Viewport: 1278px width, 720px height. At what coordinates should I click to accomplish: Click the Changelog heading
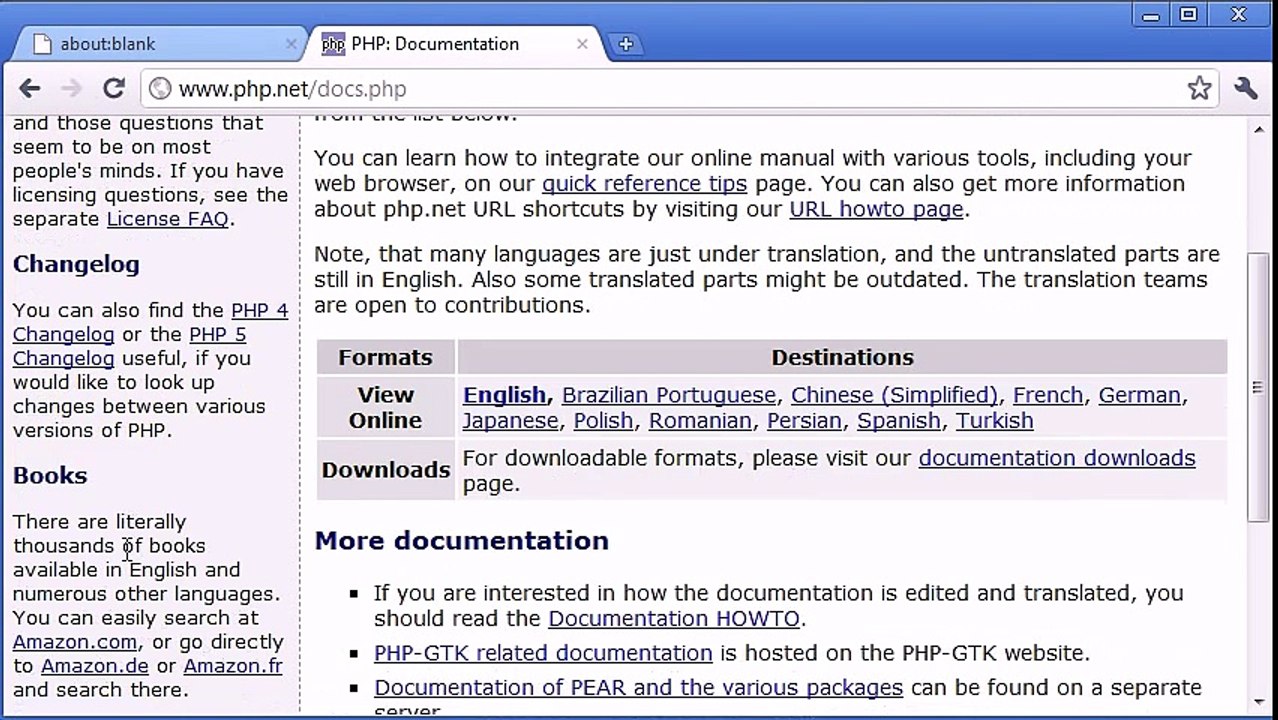pos(76,264)
